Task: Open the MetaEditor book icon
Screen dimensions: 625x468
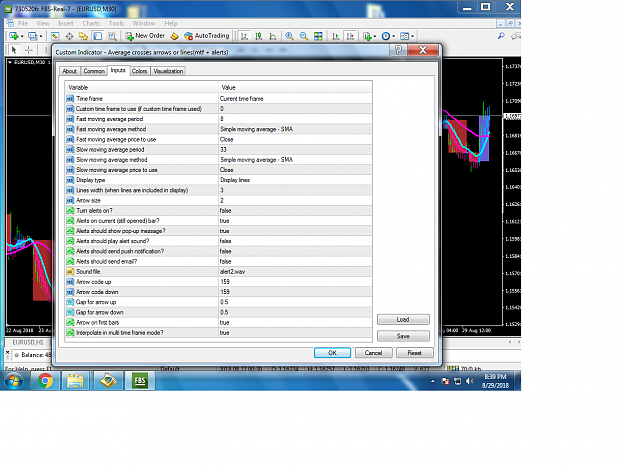Action: tap(174, 36)
